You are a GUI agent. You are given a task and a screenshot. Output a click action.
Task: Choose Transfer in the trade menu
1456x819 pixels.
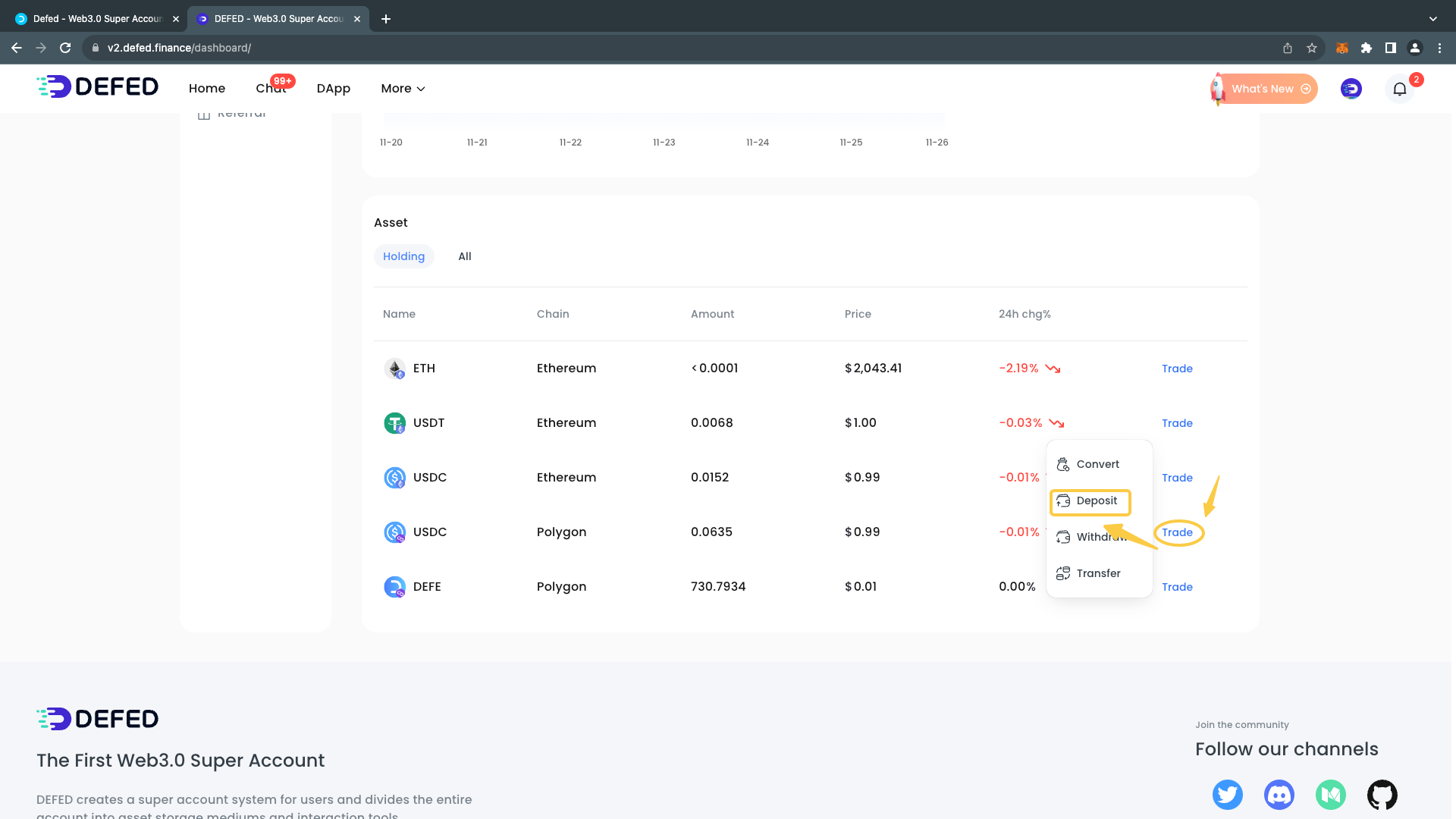point(1097,573)
